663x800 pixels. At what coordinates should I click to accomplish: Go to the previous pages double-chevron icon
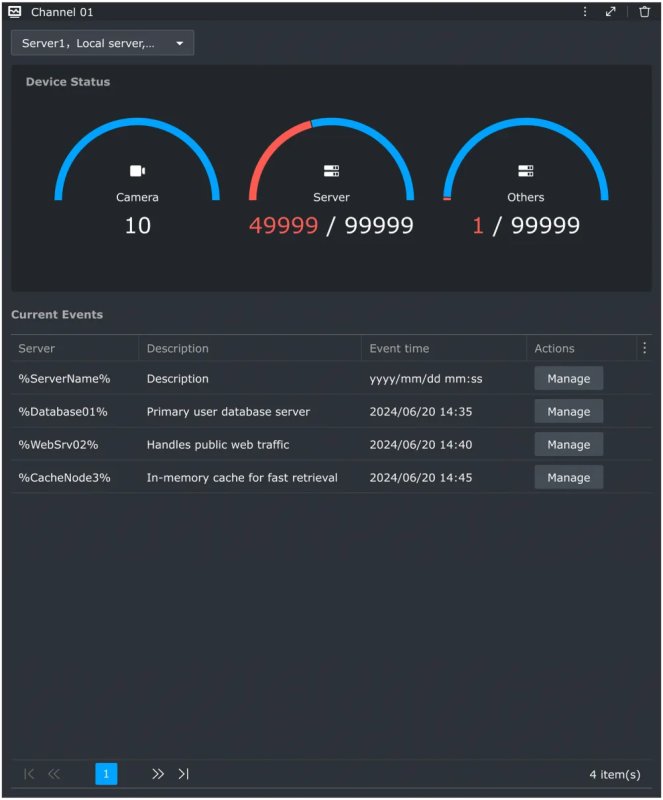(x=54, y=774)
